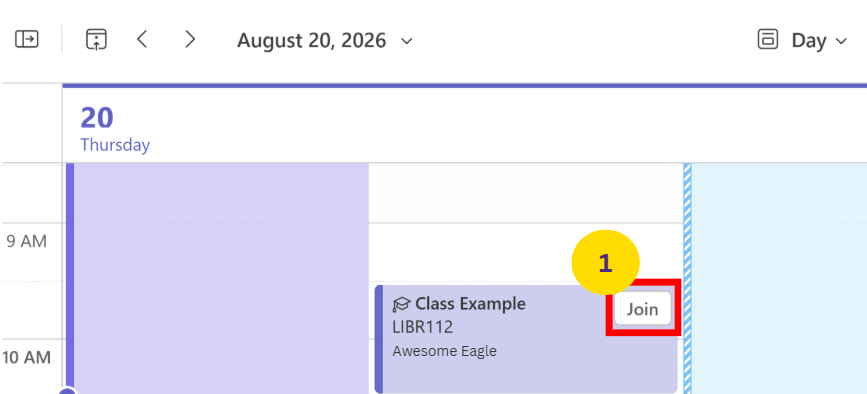Click the Awesome Eagle organizer name
The height and width of the screenshot is (394, 867).
click(x=445, y=351)
